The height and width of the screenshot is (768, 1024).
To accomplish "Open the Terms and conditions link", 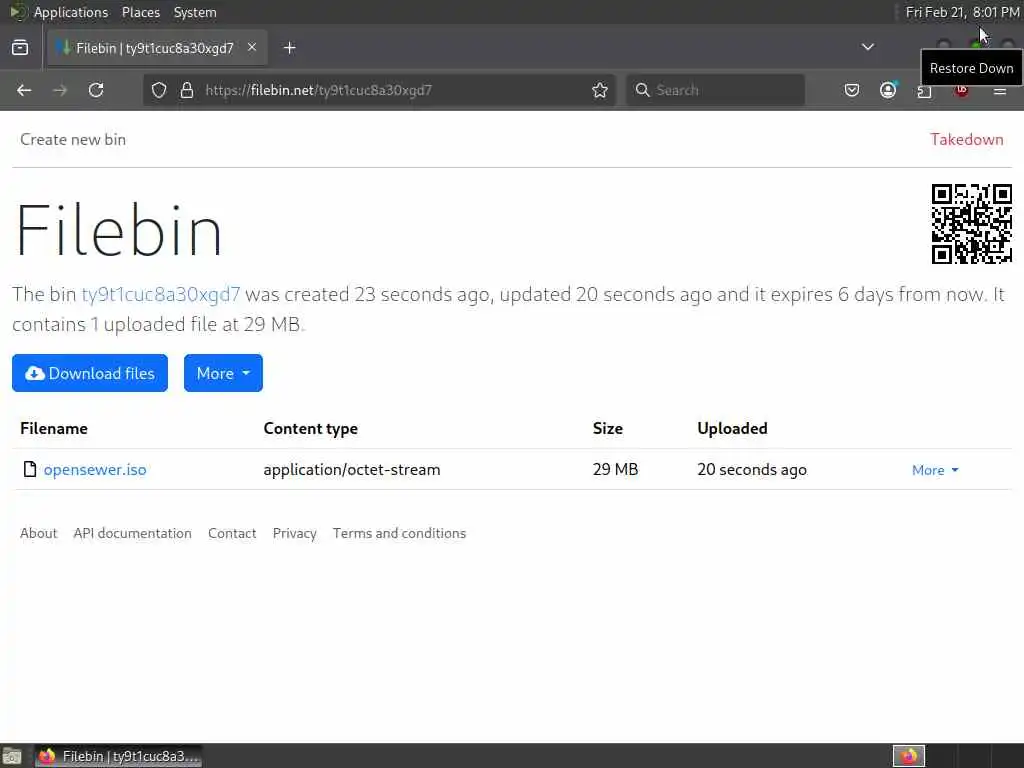I will click(x=399, y=533).
